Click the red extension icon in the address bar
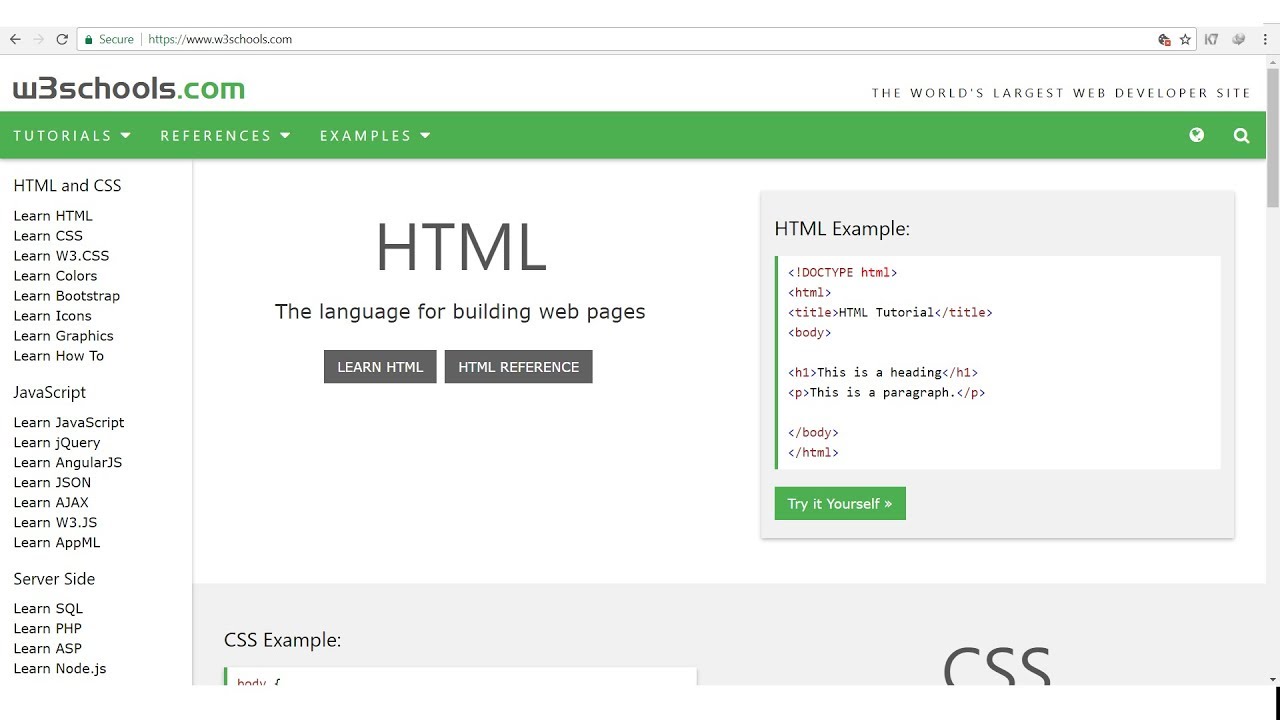 click(1164, 40)
